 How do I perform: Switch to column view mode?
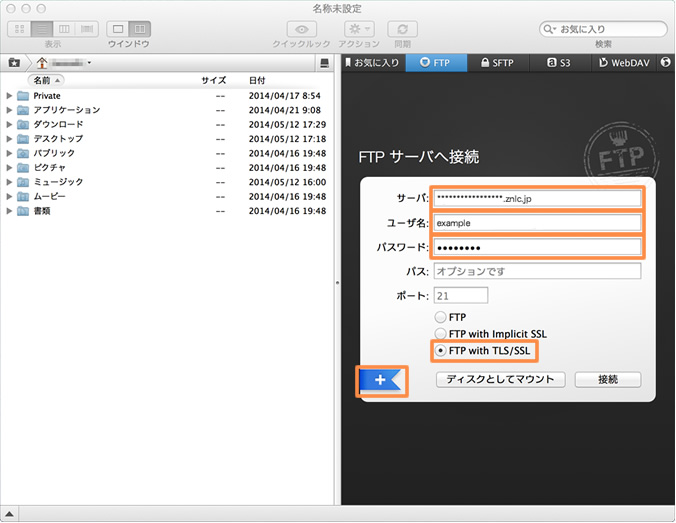click(64, 29)
